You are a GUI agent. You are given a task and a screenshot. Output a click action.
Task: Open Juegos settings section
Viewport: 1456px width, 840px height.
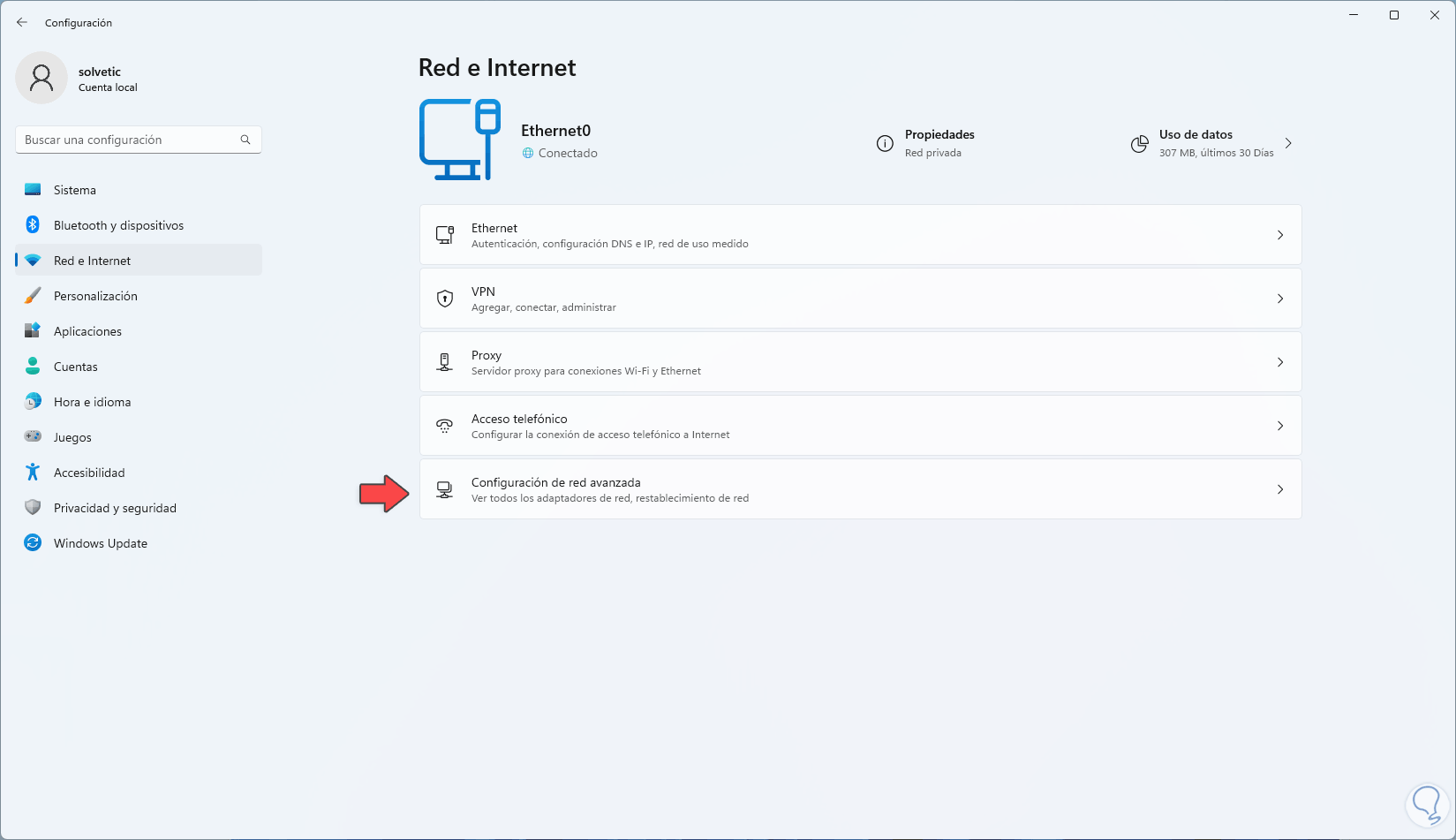(x=139, y=437)
